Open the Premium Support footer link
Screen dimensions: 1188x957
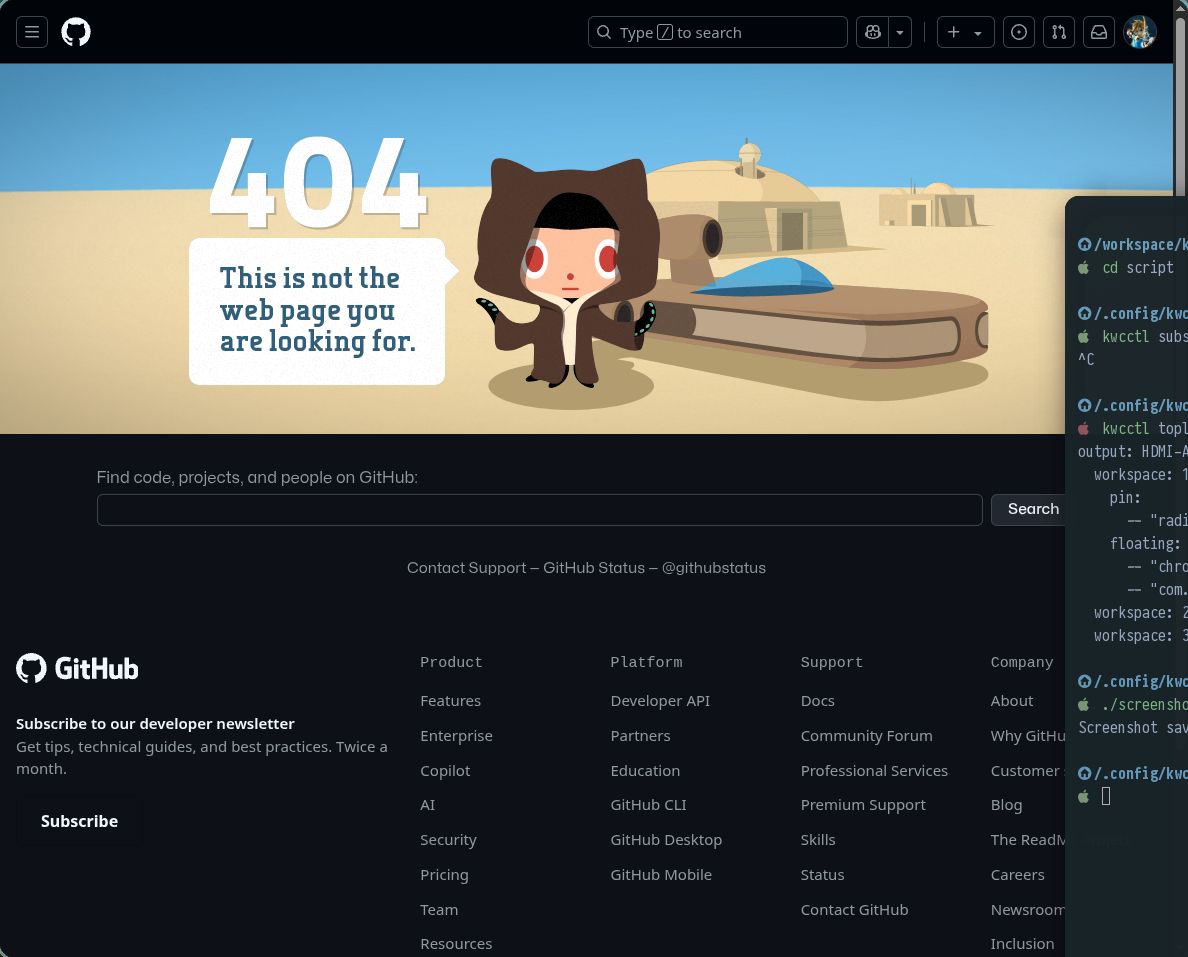tap(863, 805)
